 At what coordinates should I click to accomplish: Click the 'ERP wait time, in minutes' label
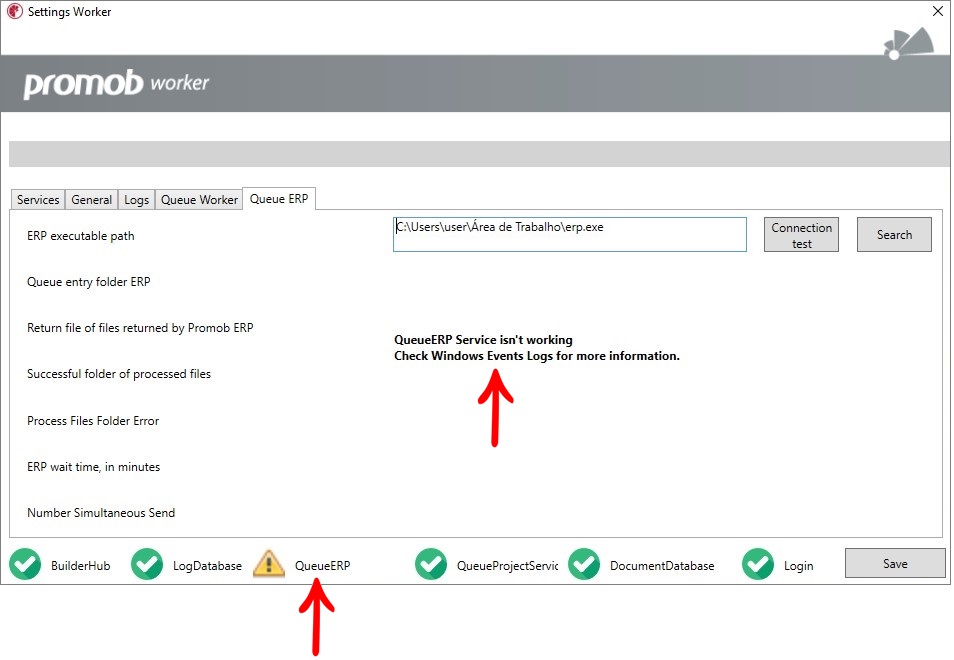pos(94,467)
